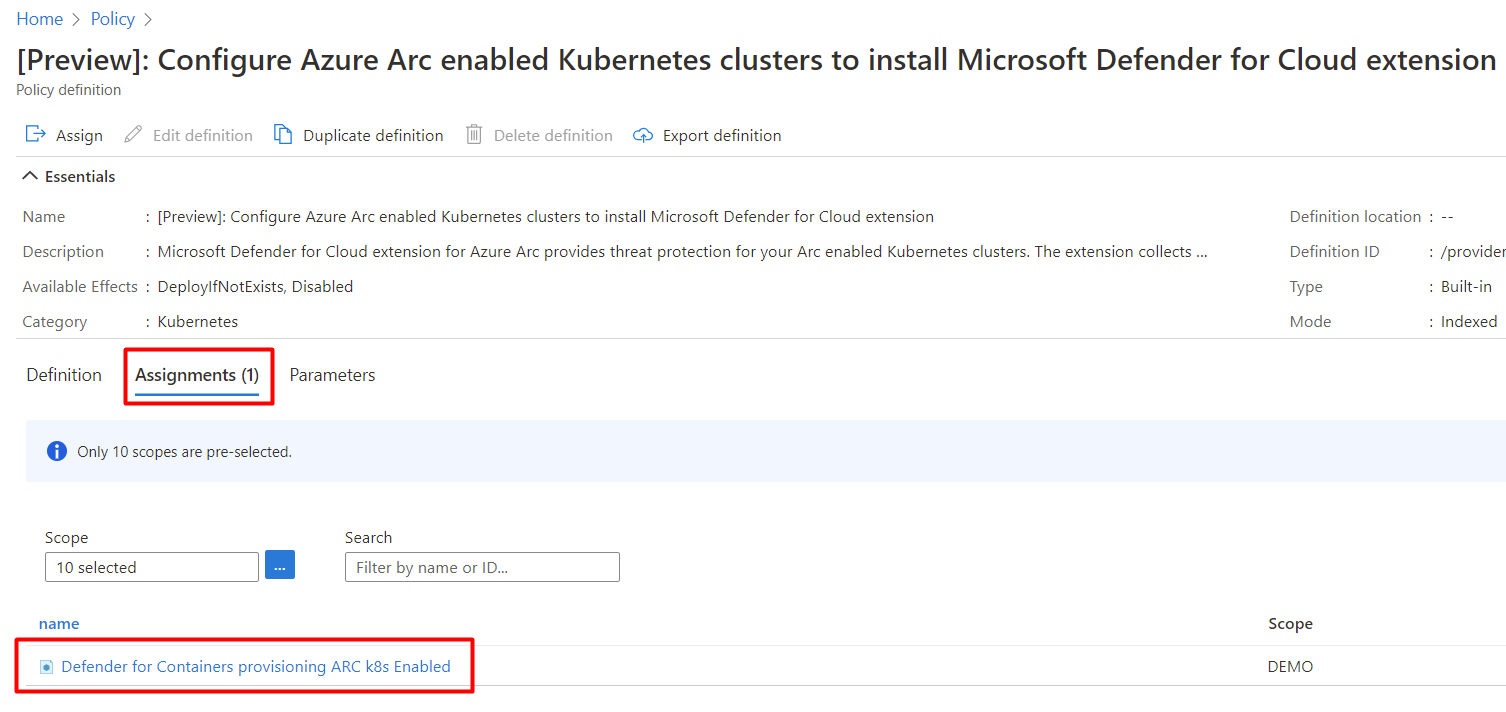Screen dimensions: 1506x712
Task: Click the blue info icon in the banner
Action: 57,451
